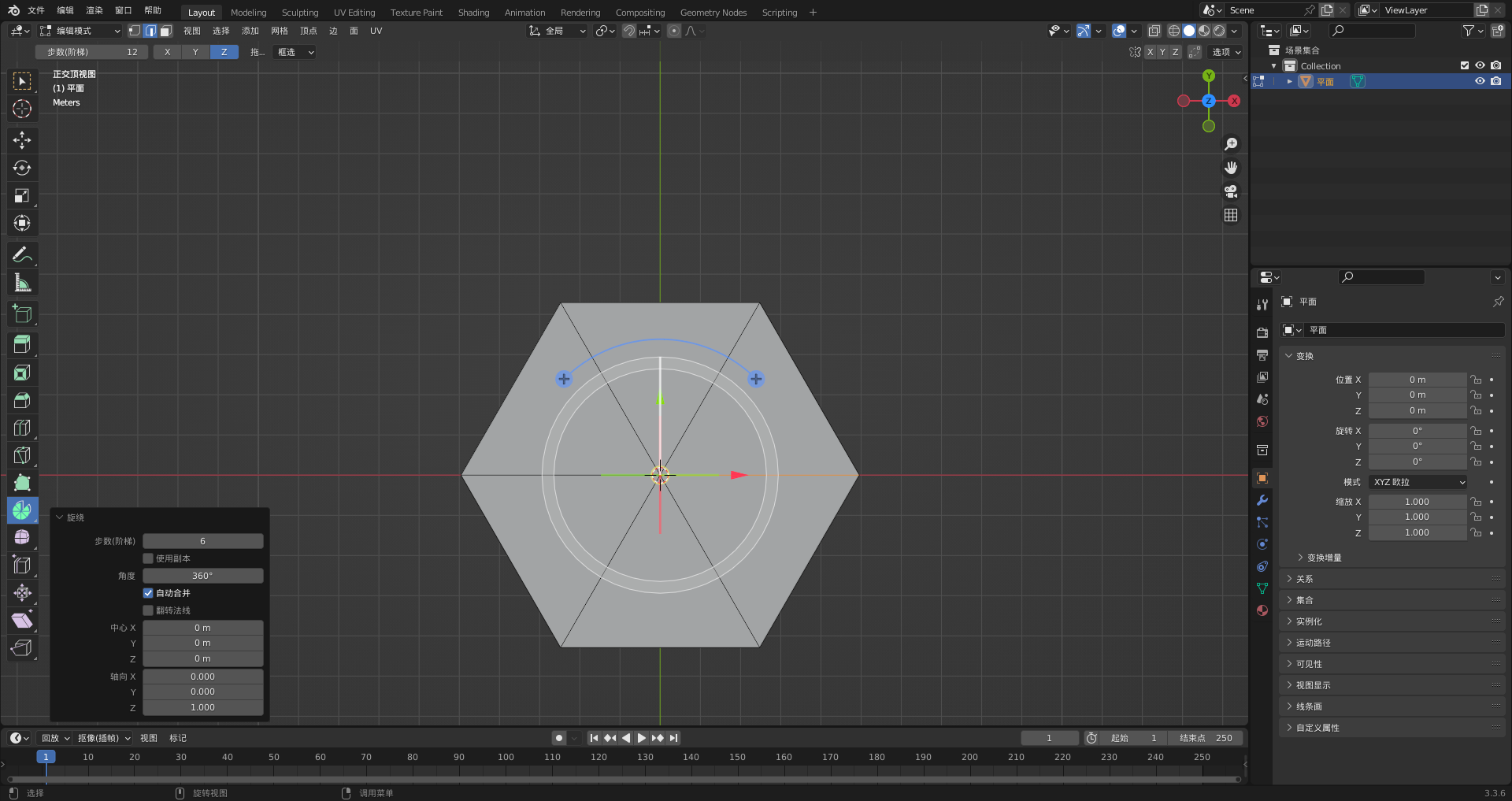Viewport: 1512px width, 801px height.
Task: Switch orthographic/perspective grid icon
Action: pyautogui.click(x=1231, y=215)
